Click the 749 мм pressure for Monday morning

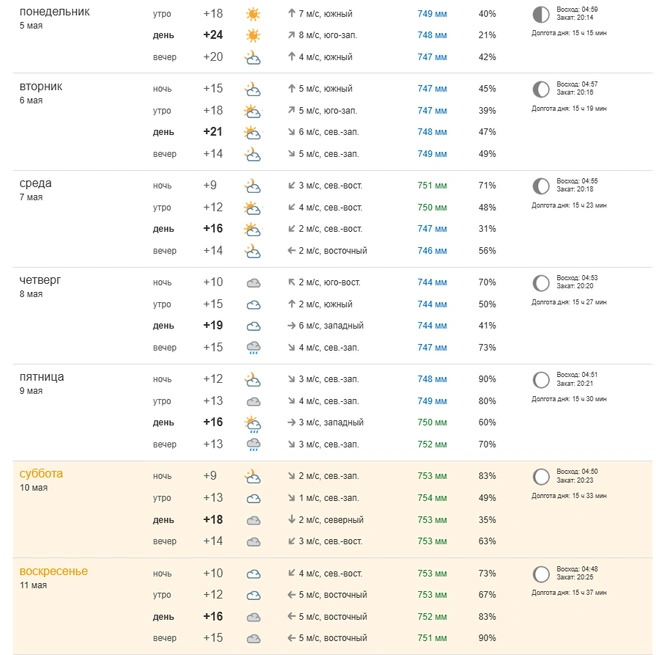pos(432,14)
